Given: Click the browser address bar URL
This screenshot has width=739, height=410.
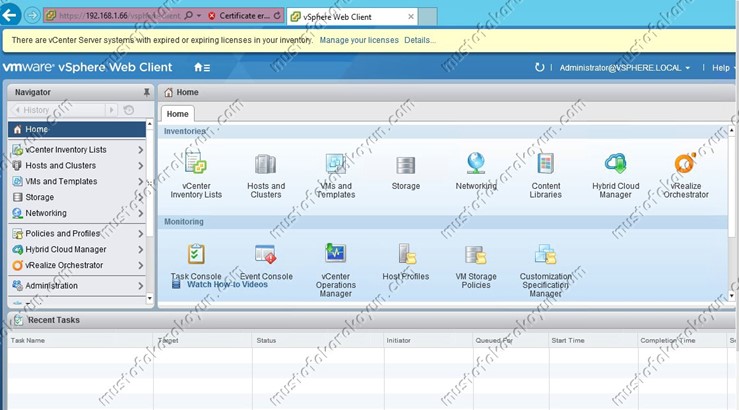Looking at the screenshot, I should pos(119,16).
